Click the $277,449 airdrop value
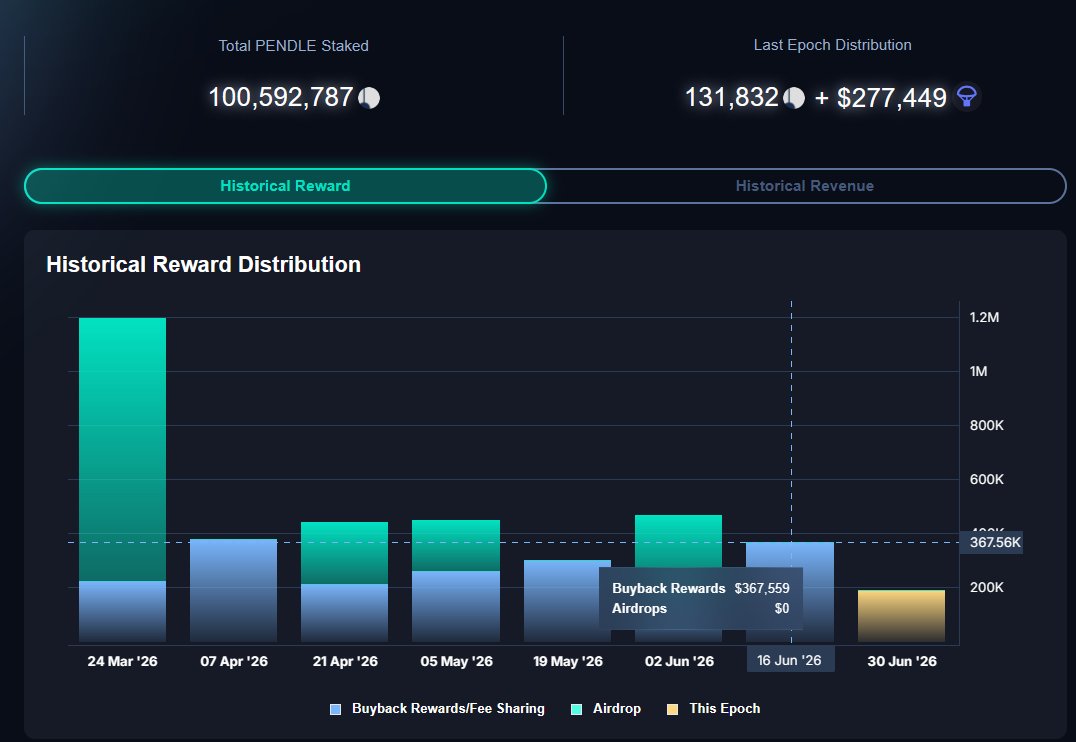The width and height of the screenshot is (1076, 742). pyautogui.click(x=891, y=98)
